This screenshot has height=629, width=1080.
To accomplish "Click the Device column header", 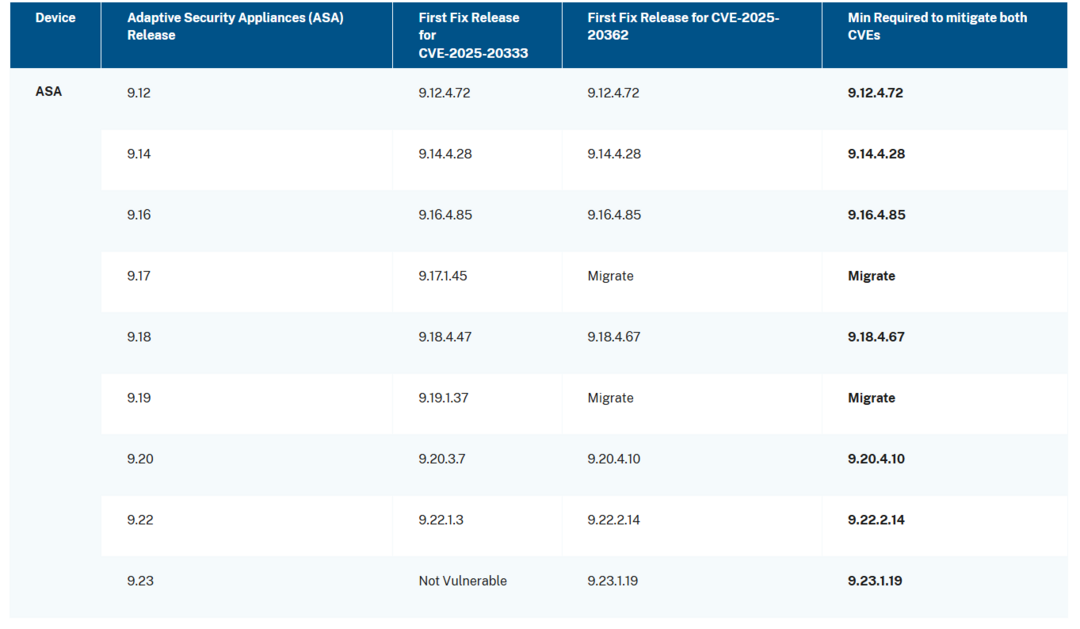I will point(55,18).
